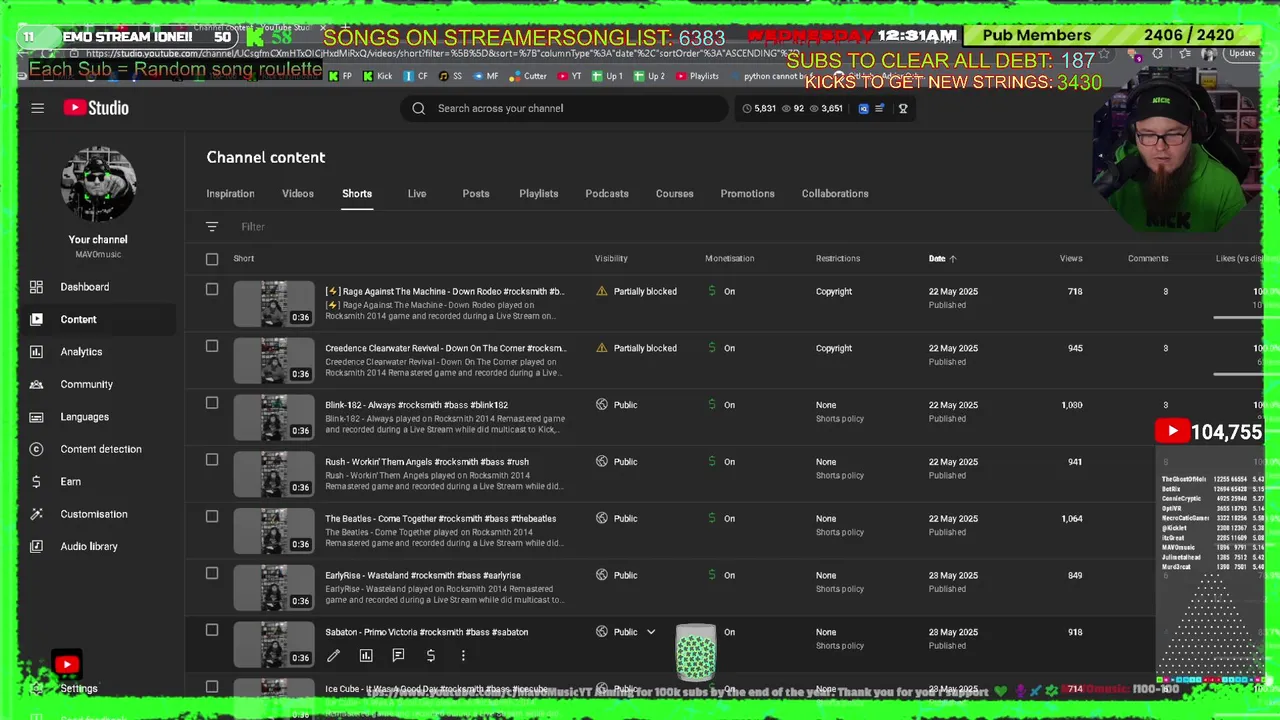Click monetisation dollar icon on Rush row
This screenshot has height=720, width=1280.
click(x=712, y=462)
